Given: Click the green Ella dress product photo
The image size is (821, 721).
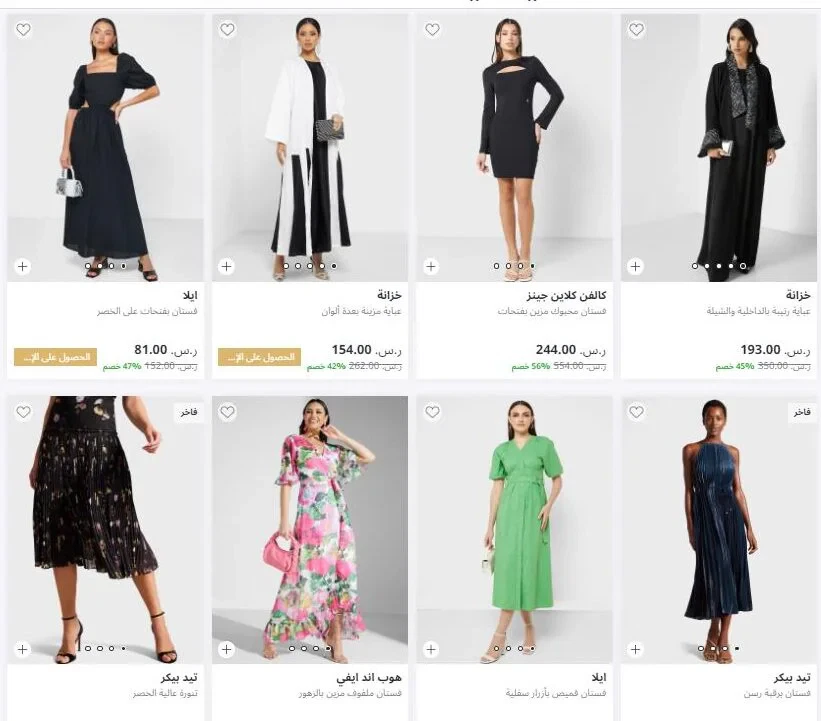Looking at the screenshot, I should click(515, 520).
